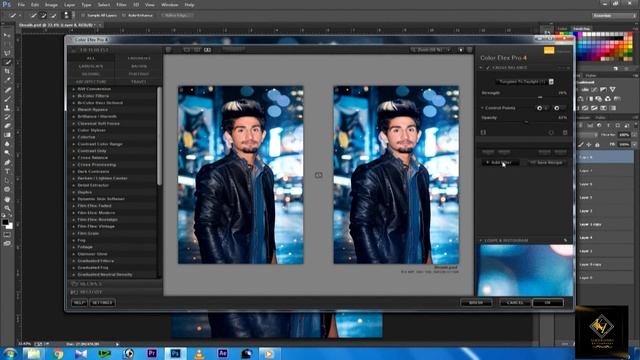Click the Help button

[x=79, y=303]
